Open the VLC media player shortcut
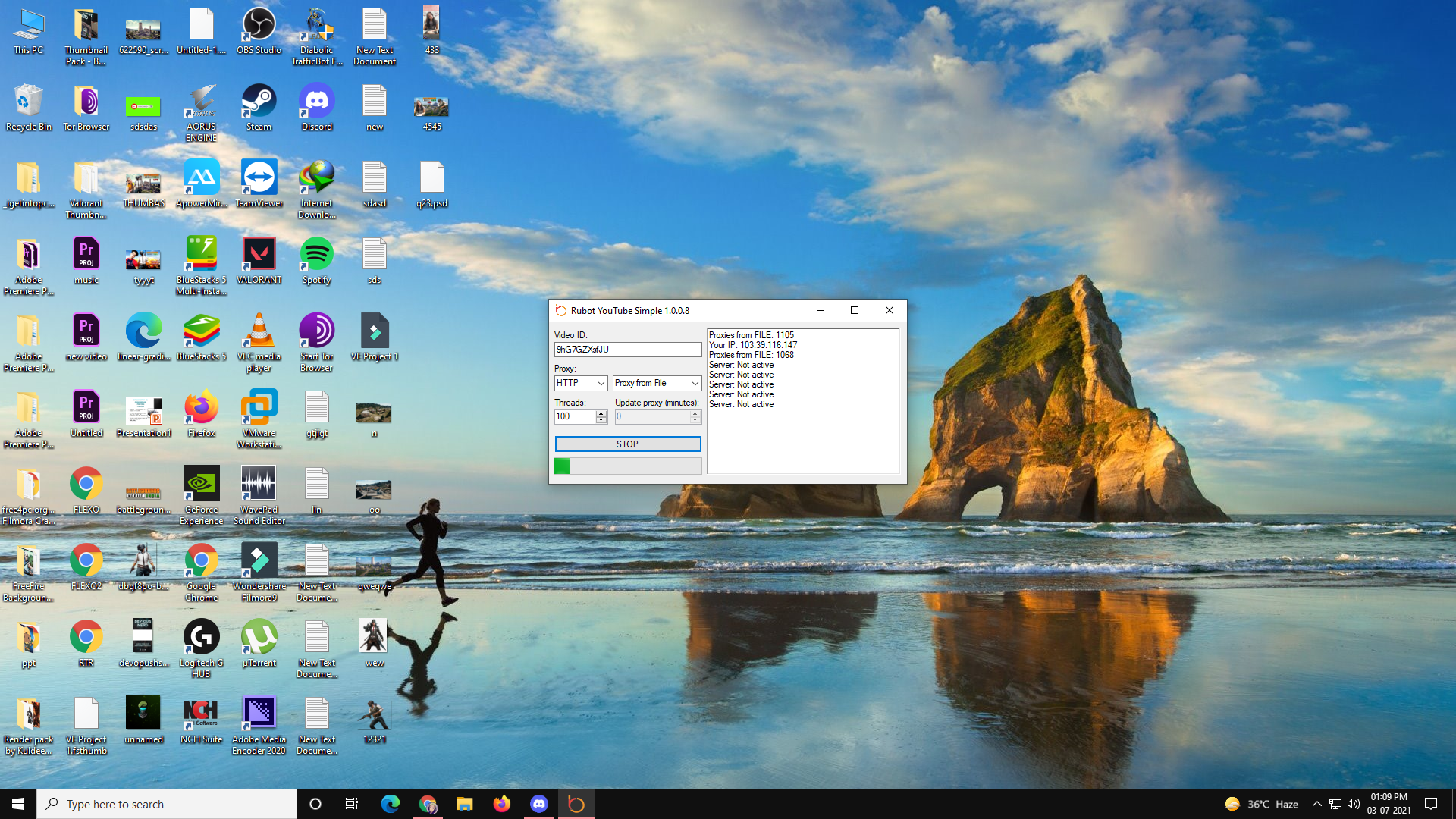Viewport: 1456px width, 819px height. click(x=259, y=332)
